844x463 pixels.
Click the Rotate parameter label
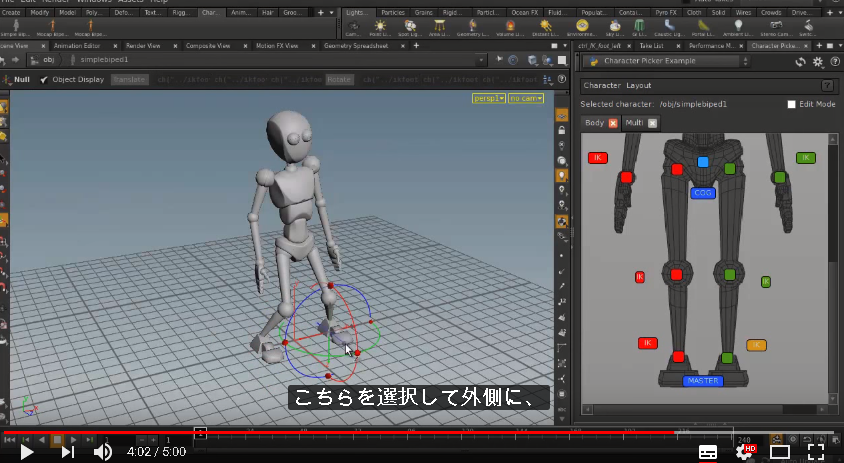click(x=339, y=80)
